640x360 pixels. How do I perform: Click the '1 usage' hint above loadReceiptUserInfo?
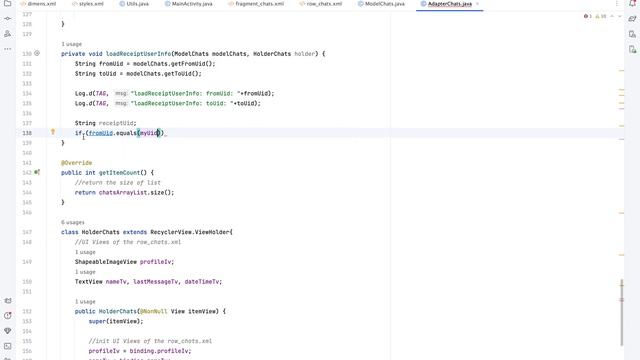pyautogui.click(x=71, y=44)
